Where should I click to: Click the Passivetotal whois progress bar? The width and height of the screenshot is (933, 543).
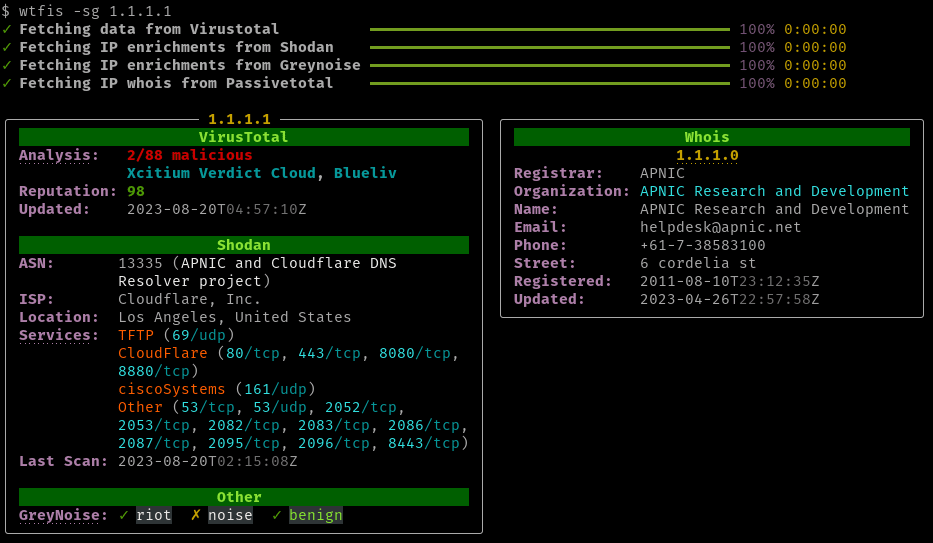point(550,83)
